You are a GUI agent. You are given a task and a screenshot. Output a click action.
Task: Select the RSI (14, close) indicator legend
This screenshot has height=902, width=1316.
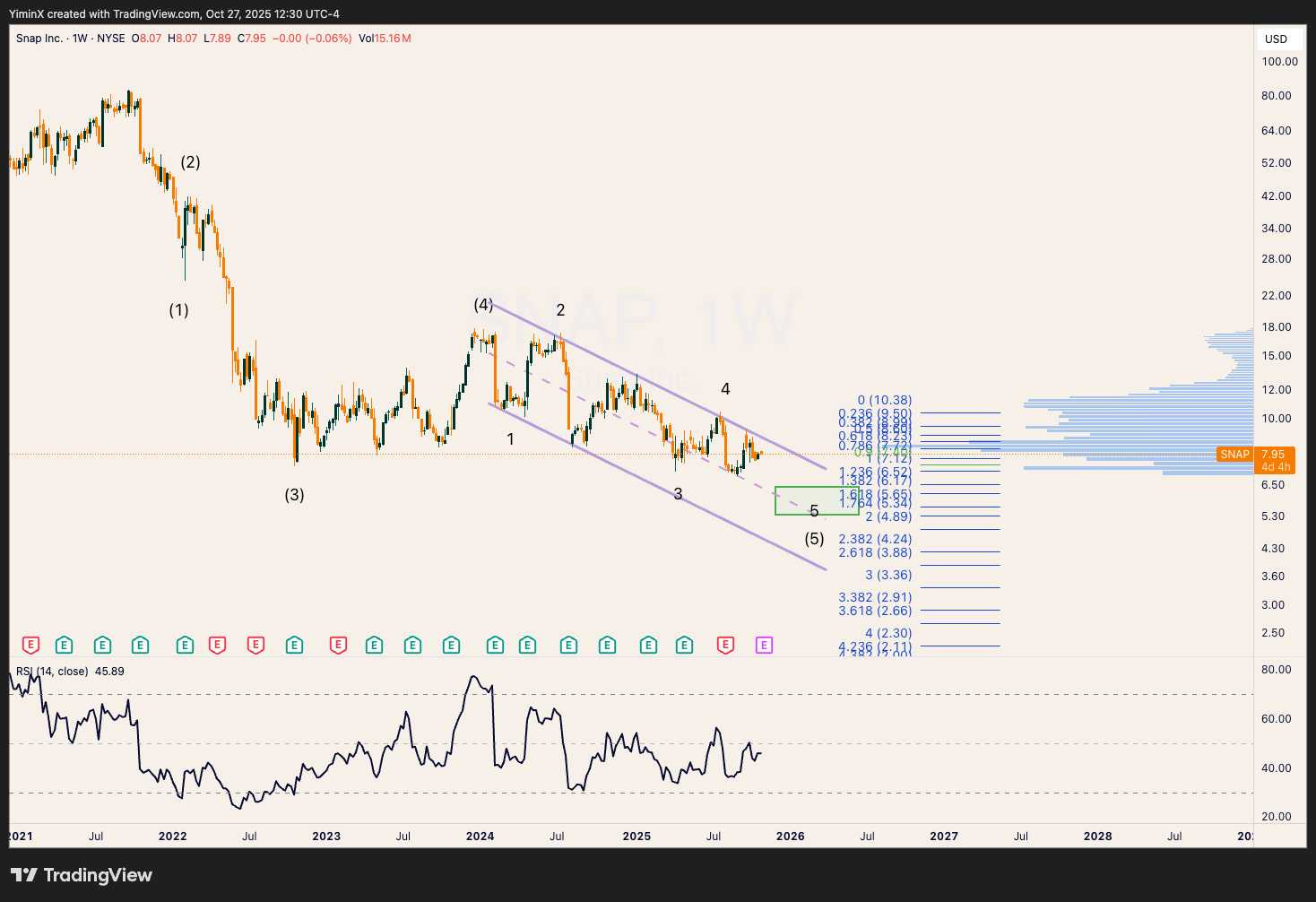[52, 672]
